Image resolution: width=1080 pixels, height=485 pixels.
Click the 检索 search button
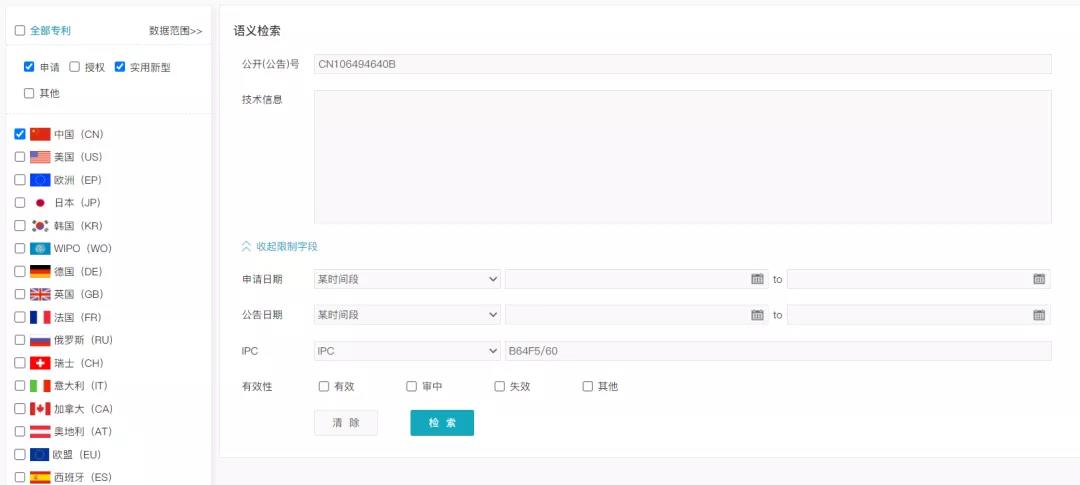pyautogui.click(x=442, y=423)
